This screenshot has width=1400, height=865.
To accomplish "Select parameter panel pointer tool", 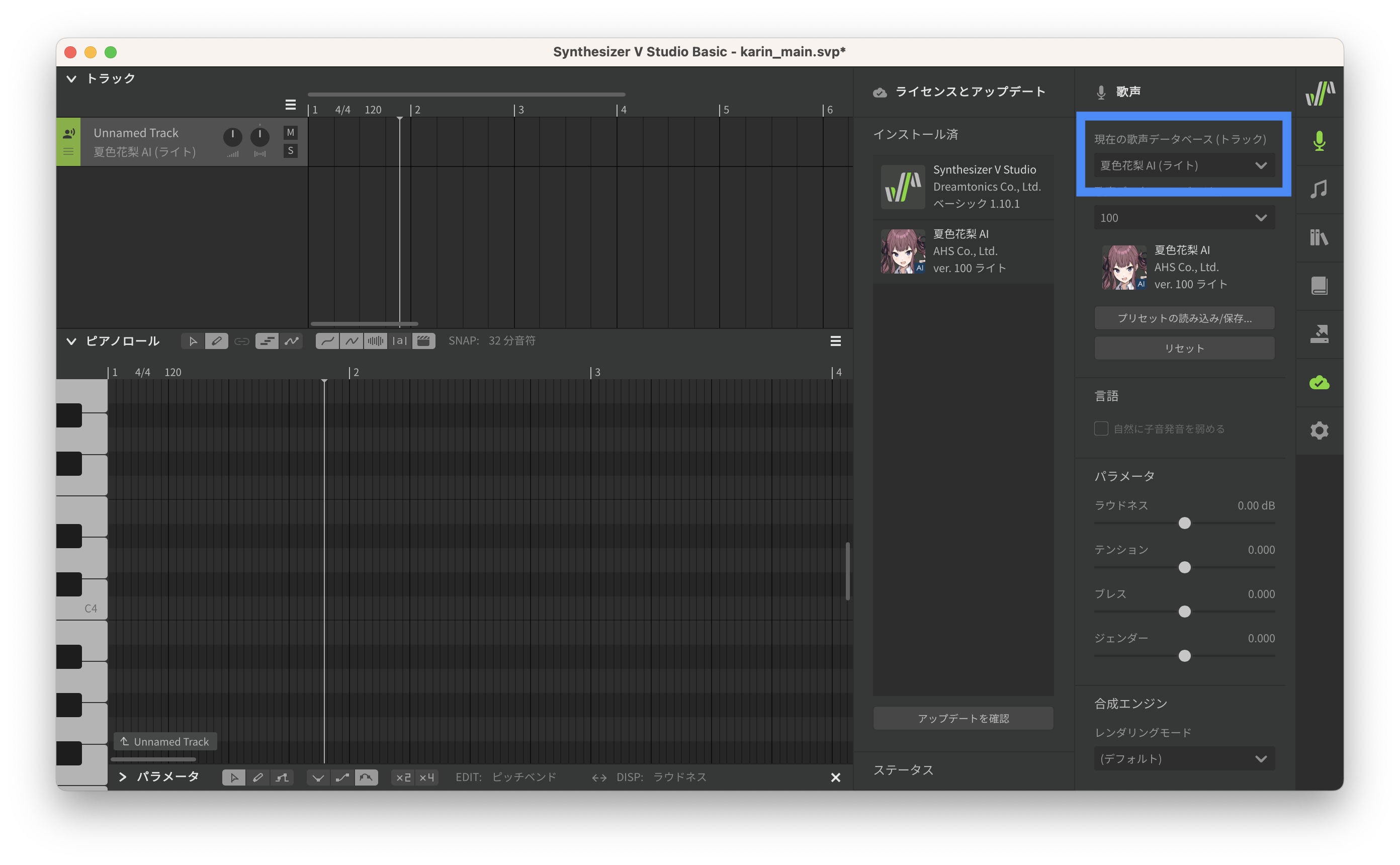I will 234,777.
